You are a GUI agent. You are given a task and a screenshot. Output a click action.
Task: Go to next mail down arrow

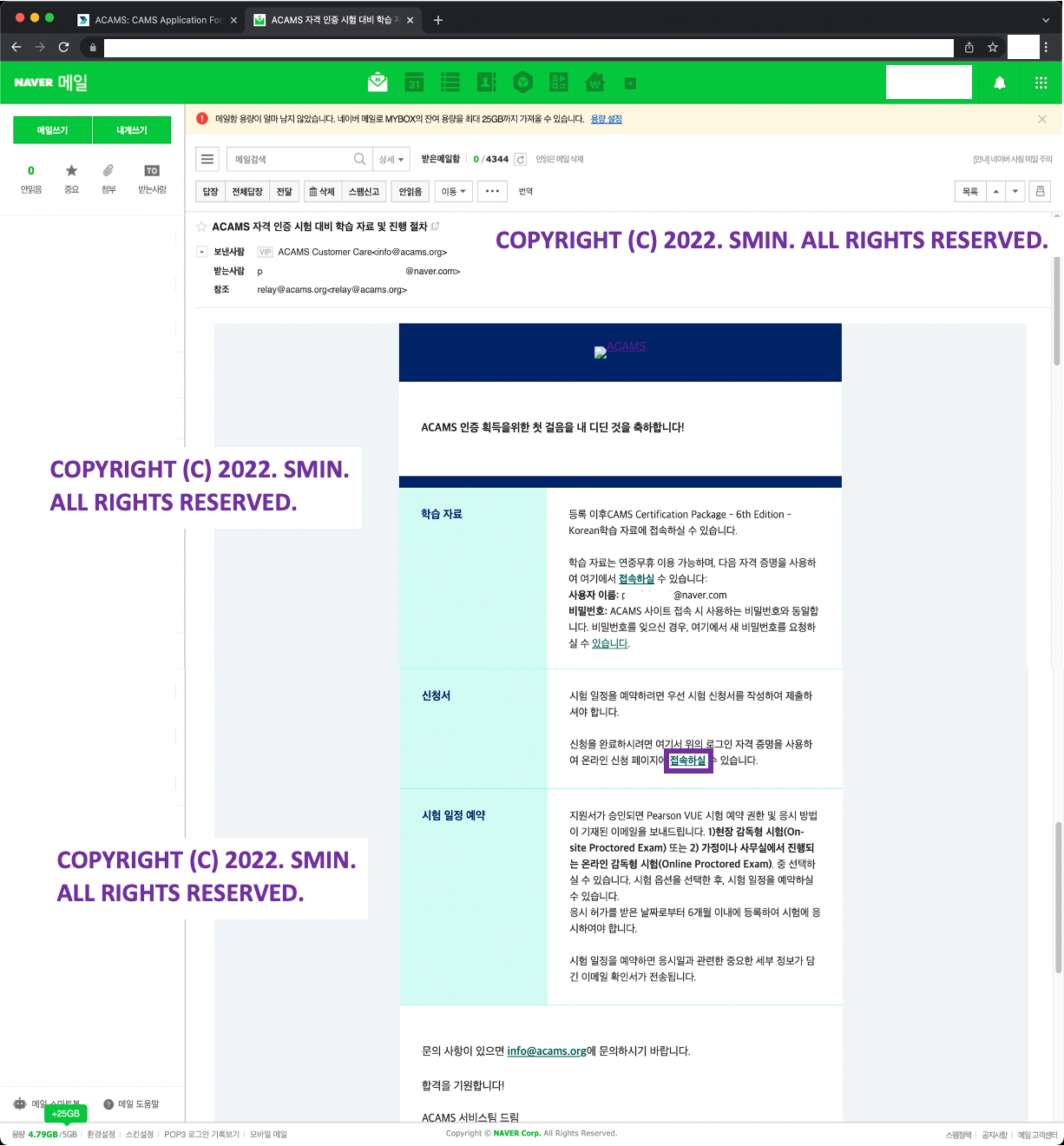point(1015,192)
